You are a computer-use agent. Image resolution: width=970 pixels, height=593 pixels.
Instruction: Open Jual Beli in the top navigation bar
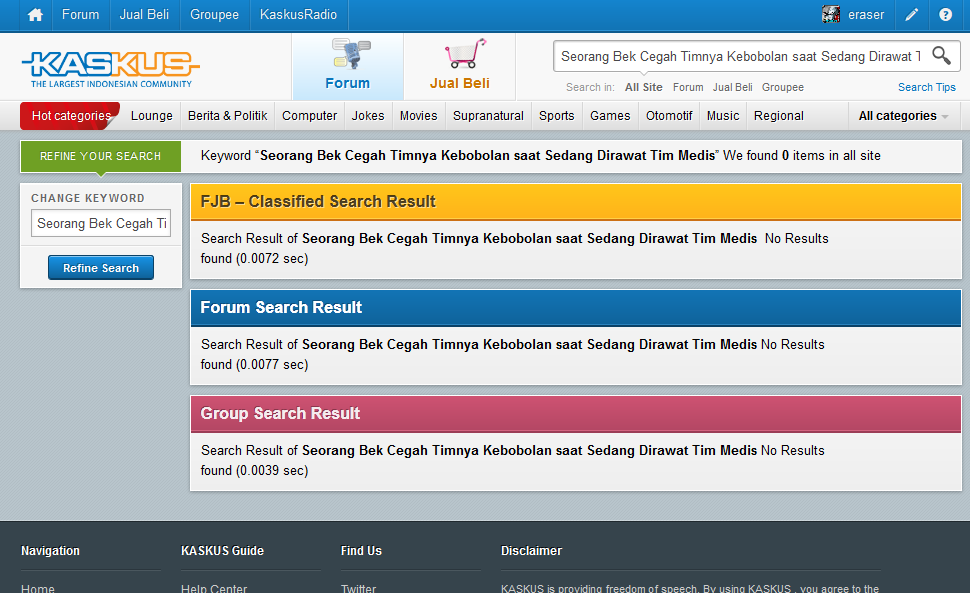click(x=144, y=15)
